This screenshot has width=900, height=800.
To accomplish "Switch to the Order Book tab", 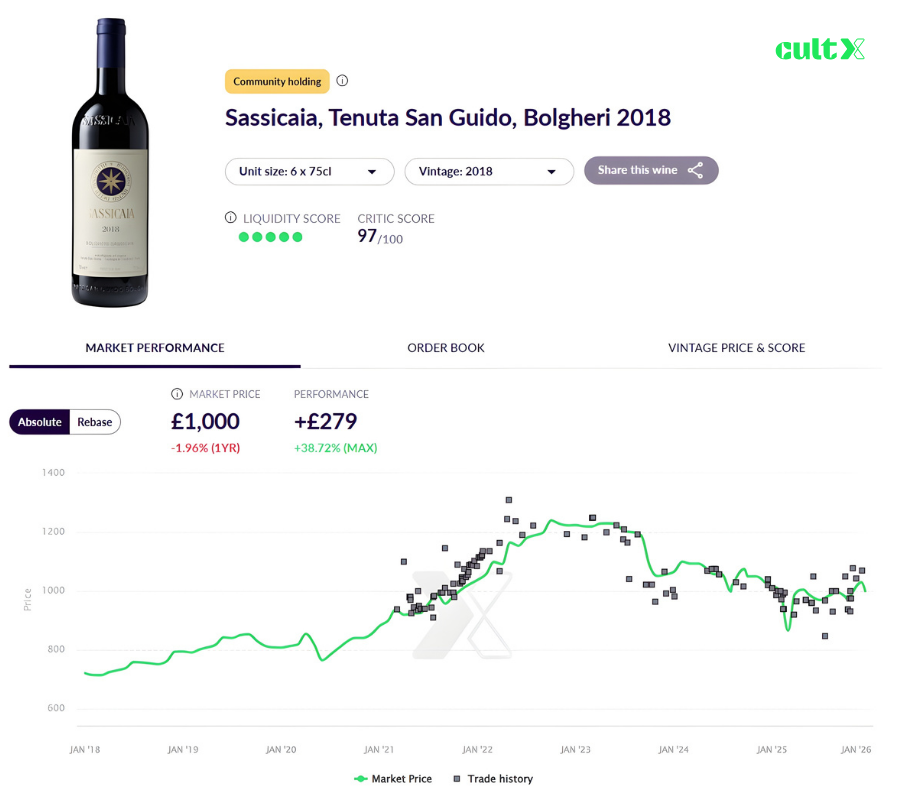I will coord(445,347).
